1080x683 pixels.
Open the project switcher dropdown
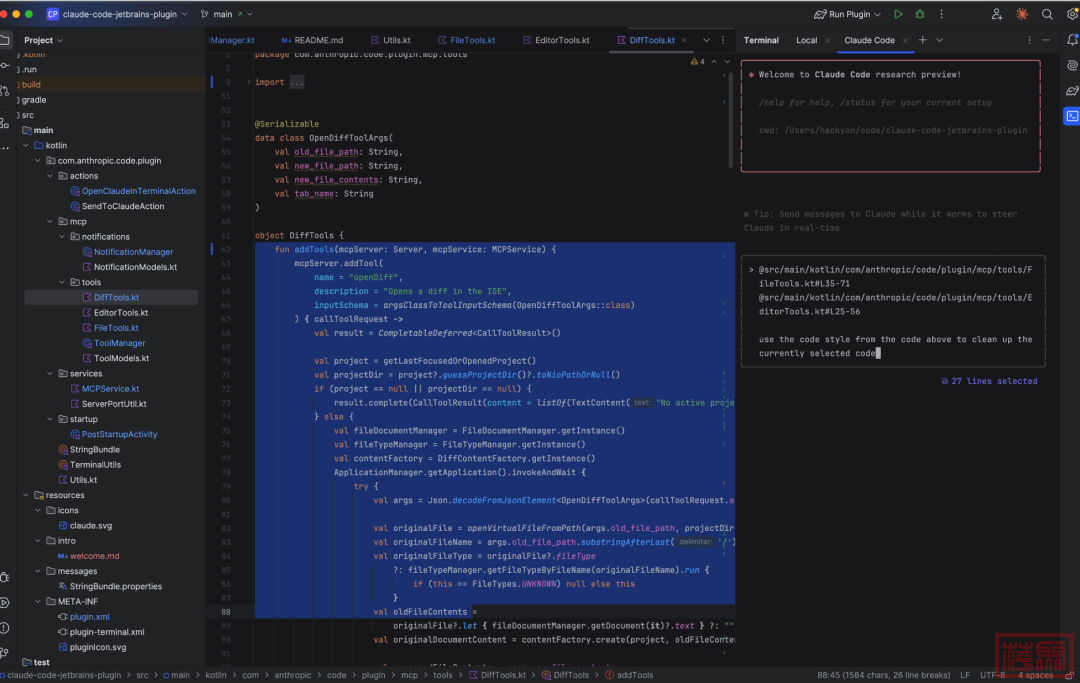pos(117,14)
